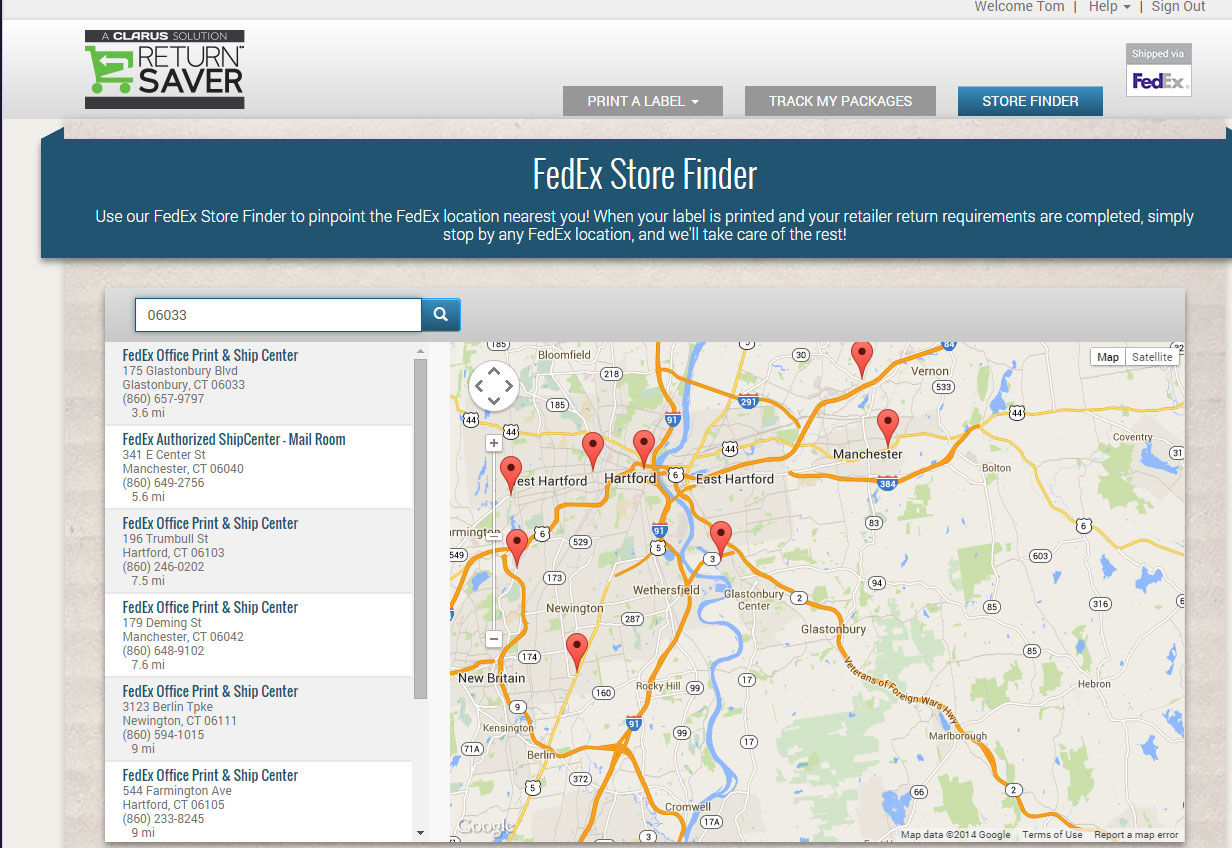Click the zip code search field
The height and width of the screenshot is (848, 1232).
(278, 315)
